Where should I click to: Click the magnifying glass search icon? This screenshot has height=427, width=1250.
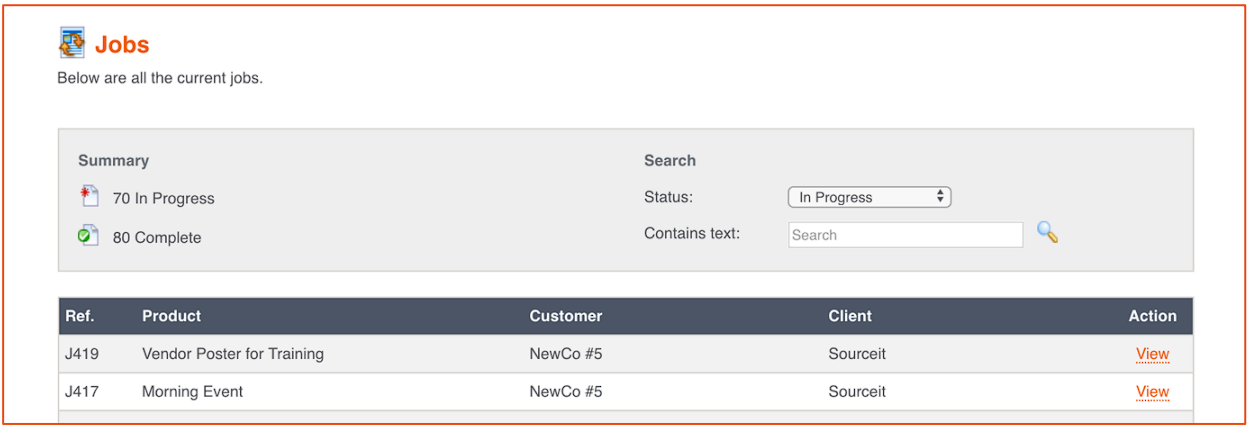point(1047,233)
